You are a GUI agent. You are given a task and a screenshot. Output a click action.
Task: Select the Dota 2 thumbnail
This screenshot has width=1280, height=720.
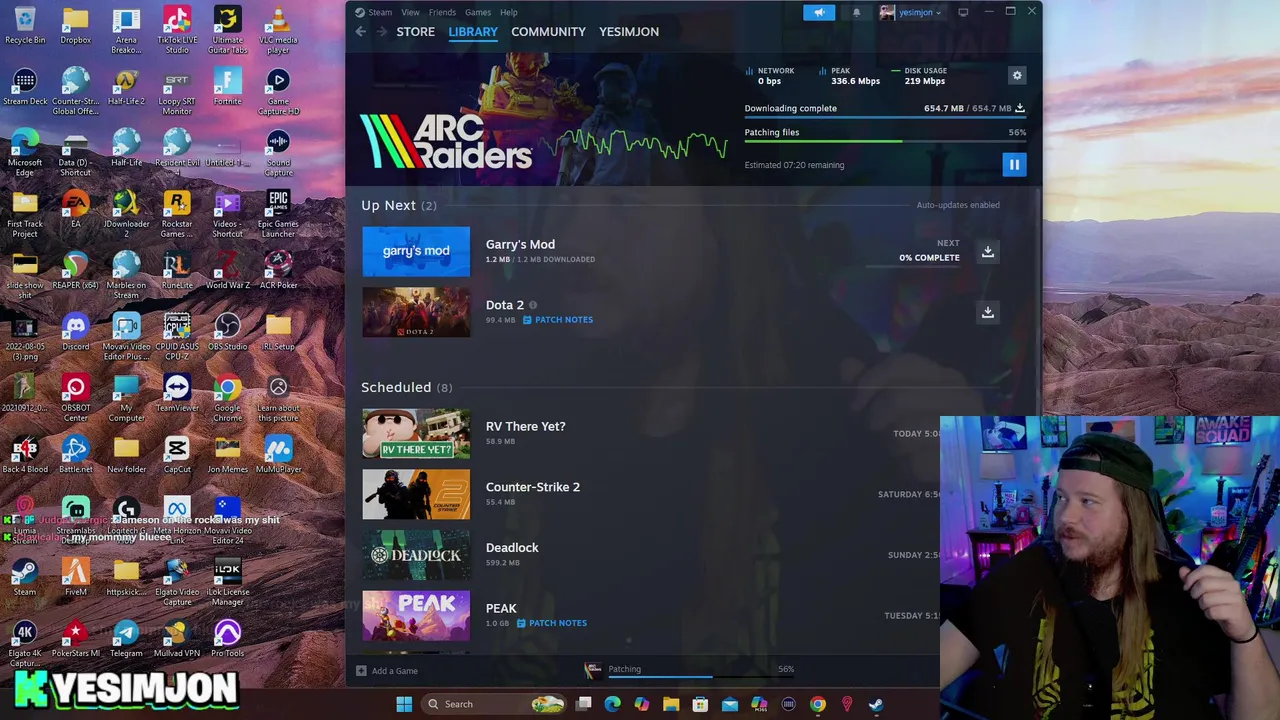click(416, 312)
